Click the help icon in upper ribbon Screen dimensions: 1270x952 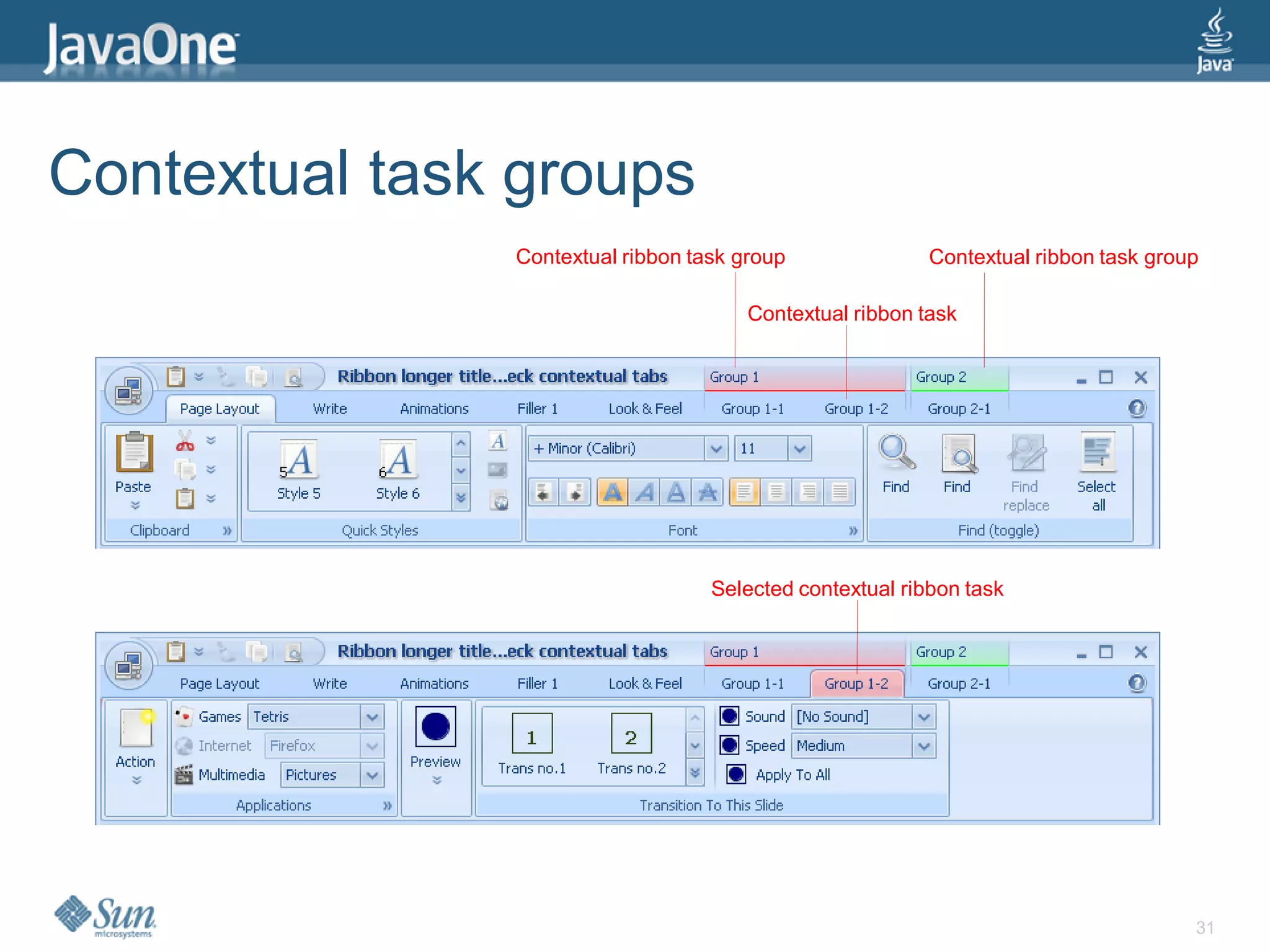click(1137, 408)
